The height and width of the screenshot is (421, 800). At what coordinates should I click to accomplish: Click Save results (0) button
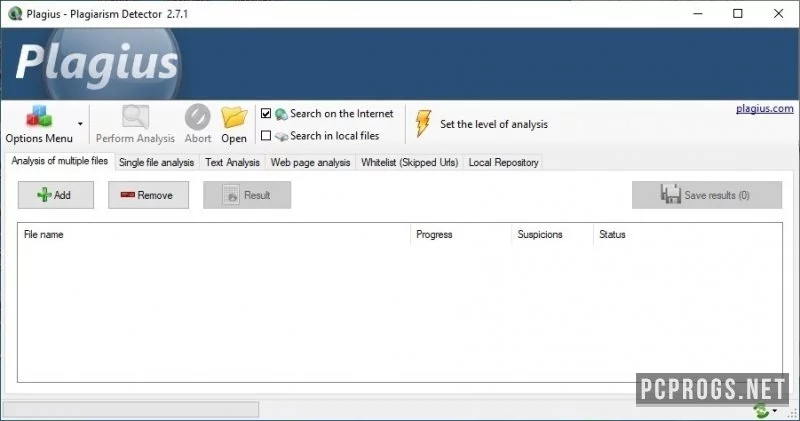tap(707, 195)
